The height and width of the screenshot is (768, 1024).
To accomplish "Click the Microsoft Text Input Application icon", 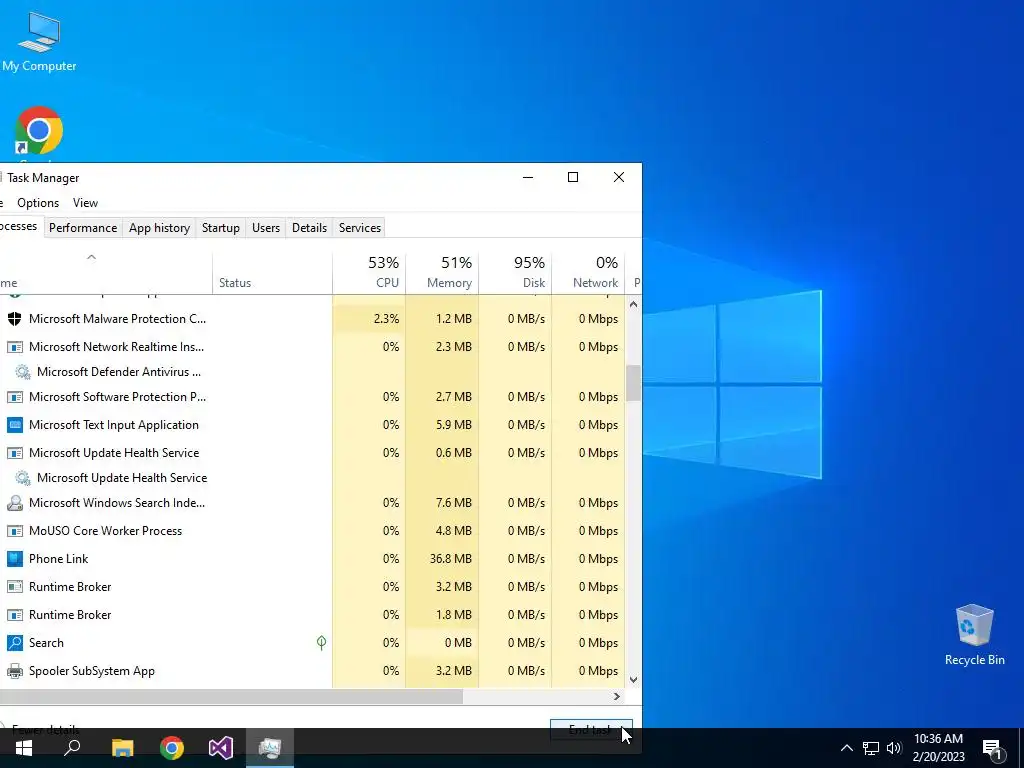I will 14,425.
